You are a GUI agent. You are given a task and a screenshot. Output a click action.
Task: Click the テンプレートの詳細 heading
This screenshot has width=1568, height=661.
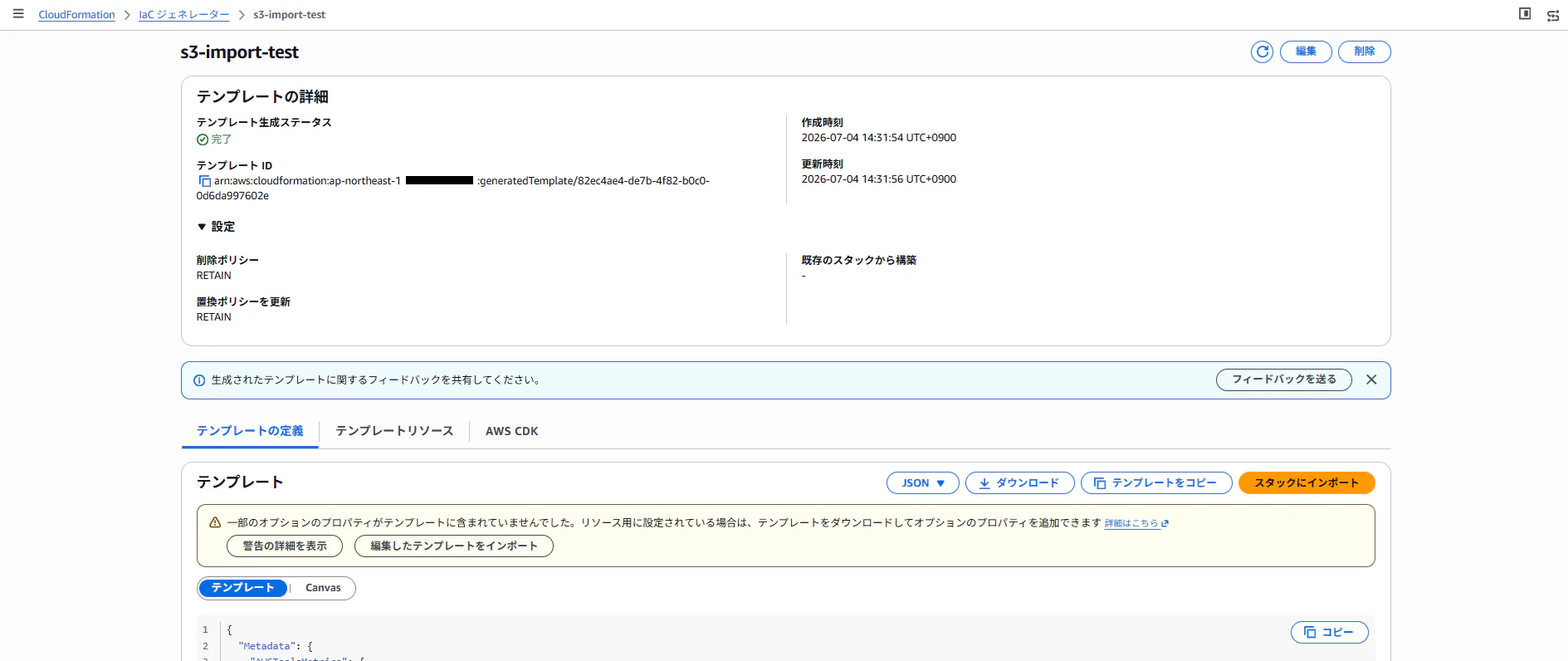tap(262, 97)
